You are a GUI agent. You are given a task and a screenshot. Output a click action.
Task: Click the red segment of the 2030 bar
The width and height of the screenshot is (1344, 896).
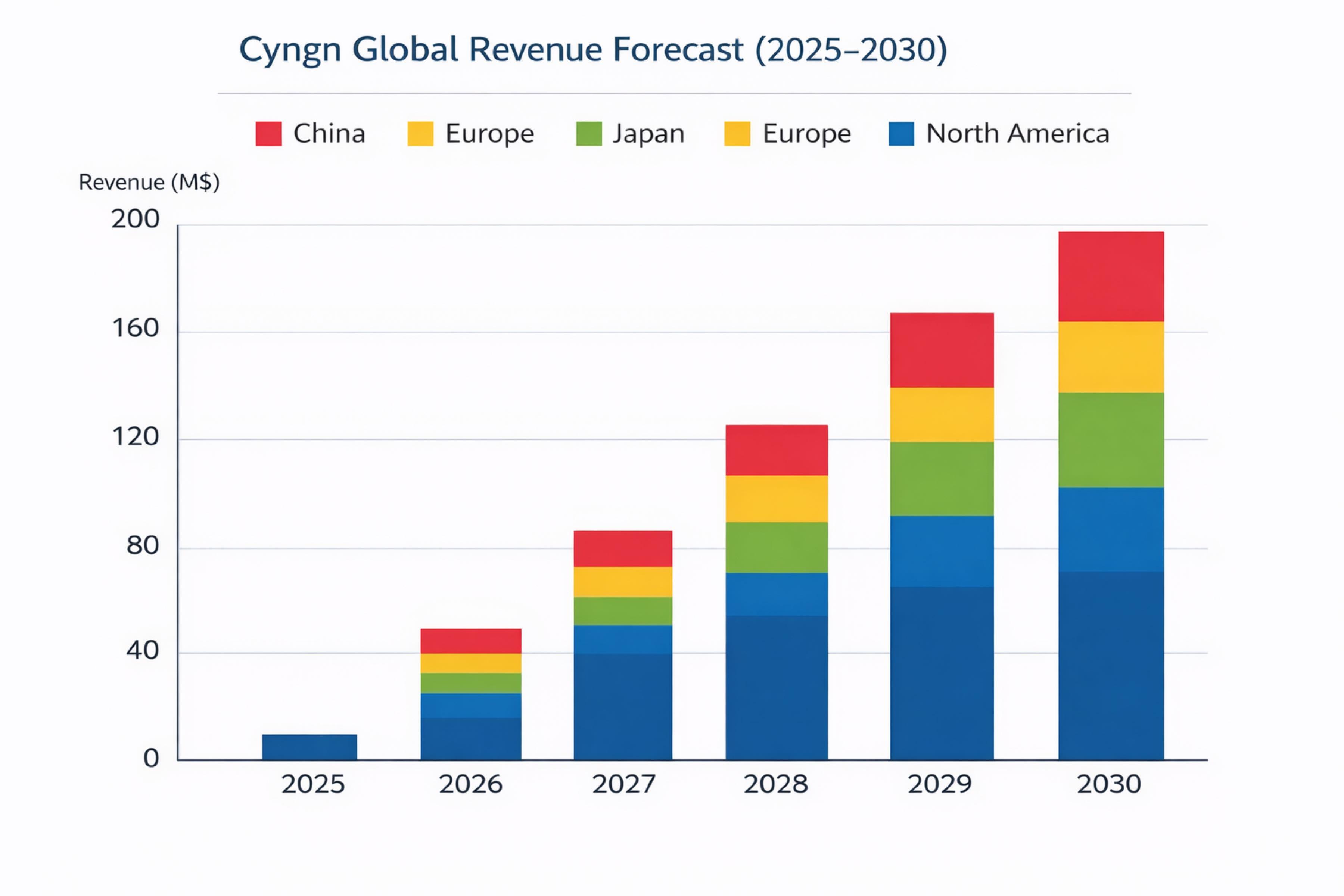[1111, 277]
